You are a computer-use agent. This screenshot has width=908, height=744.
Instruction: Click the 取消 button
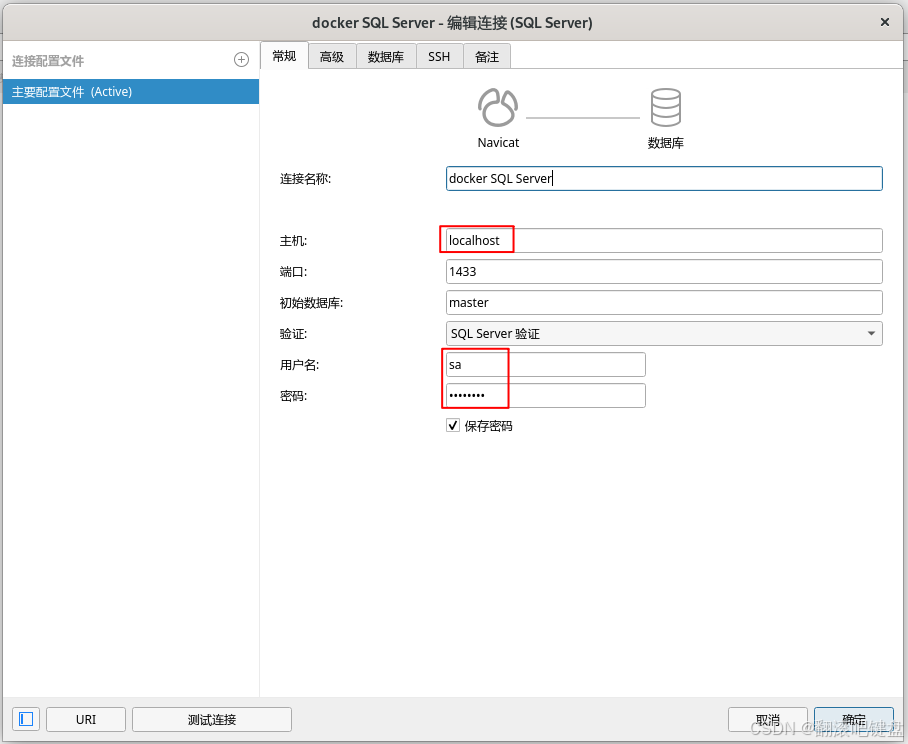pos(767,720)
